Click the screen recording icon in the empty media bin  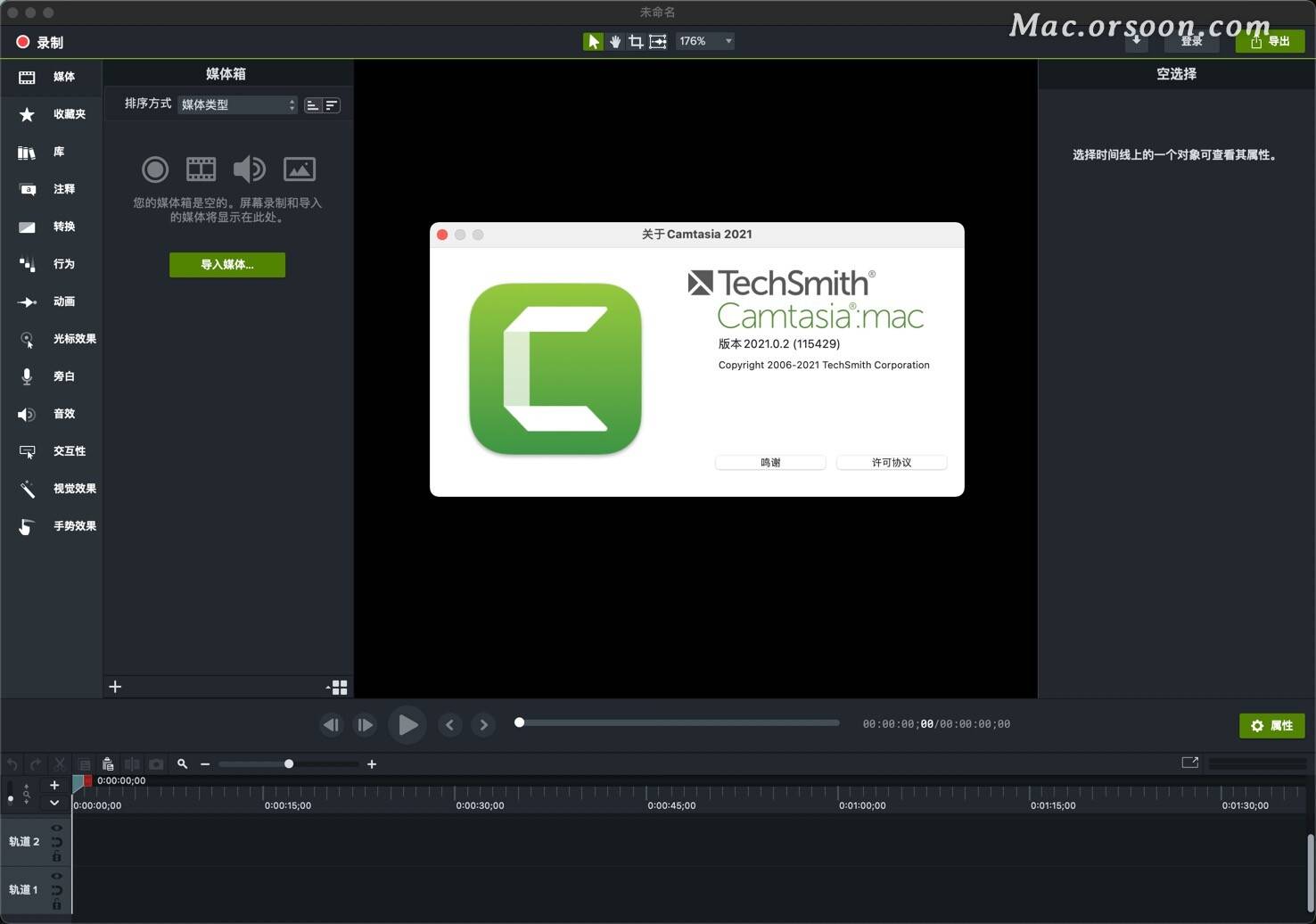click(155, 169)
